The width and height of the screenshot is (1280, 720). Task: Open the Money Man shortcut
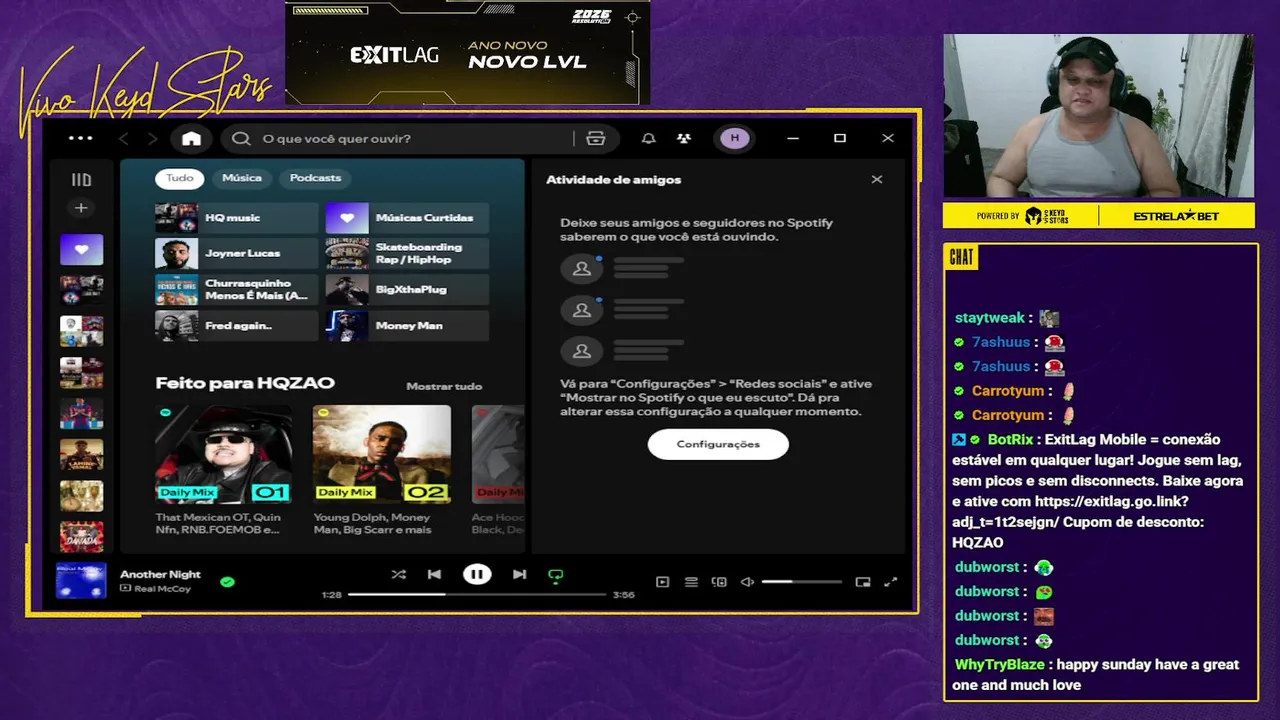pos(407,326)
